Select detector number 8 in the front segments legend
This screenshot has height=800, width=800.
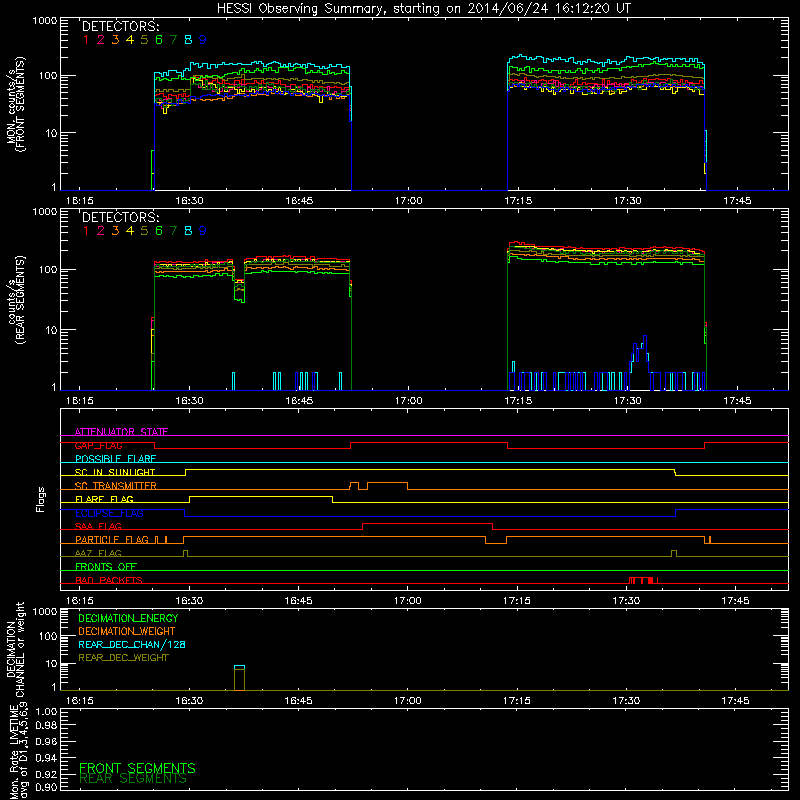coord(188,40)
